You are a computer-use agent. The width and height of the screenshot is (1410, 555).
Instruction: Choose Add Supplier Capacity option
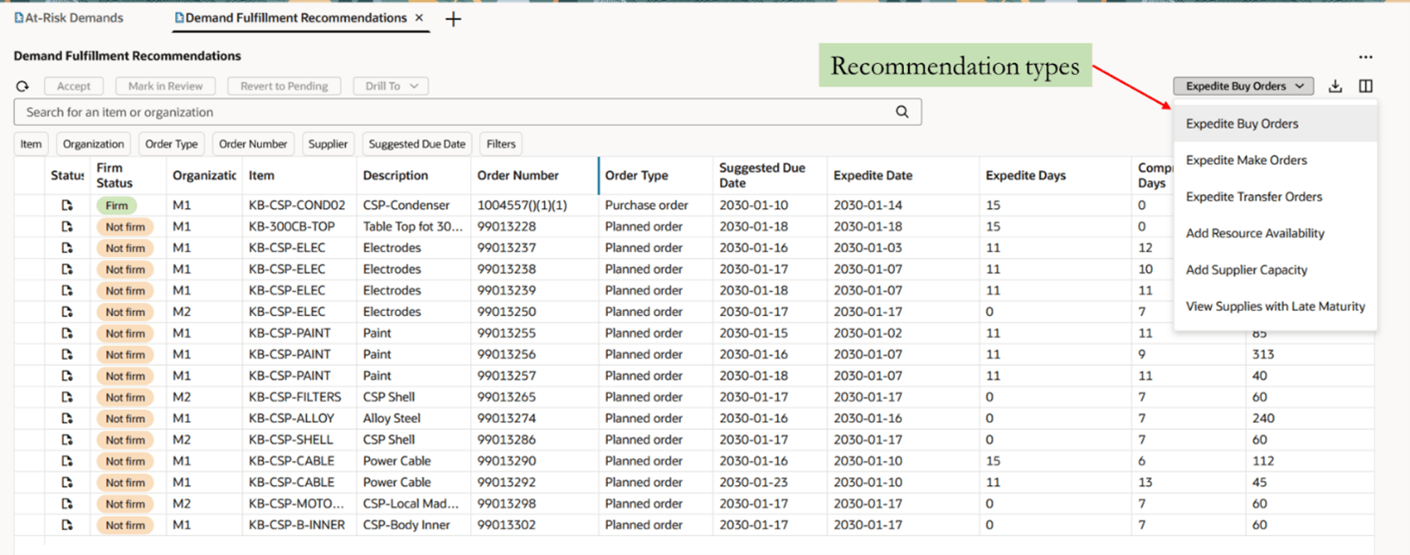(1276, 270)
